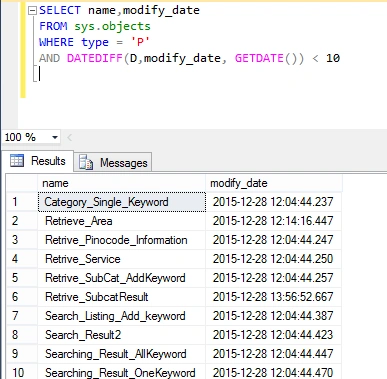Viewport: 387px width, 379px height.
Task: Select the Retrive_SubCat_AddKeyword cell
Action: [122, 278]
